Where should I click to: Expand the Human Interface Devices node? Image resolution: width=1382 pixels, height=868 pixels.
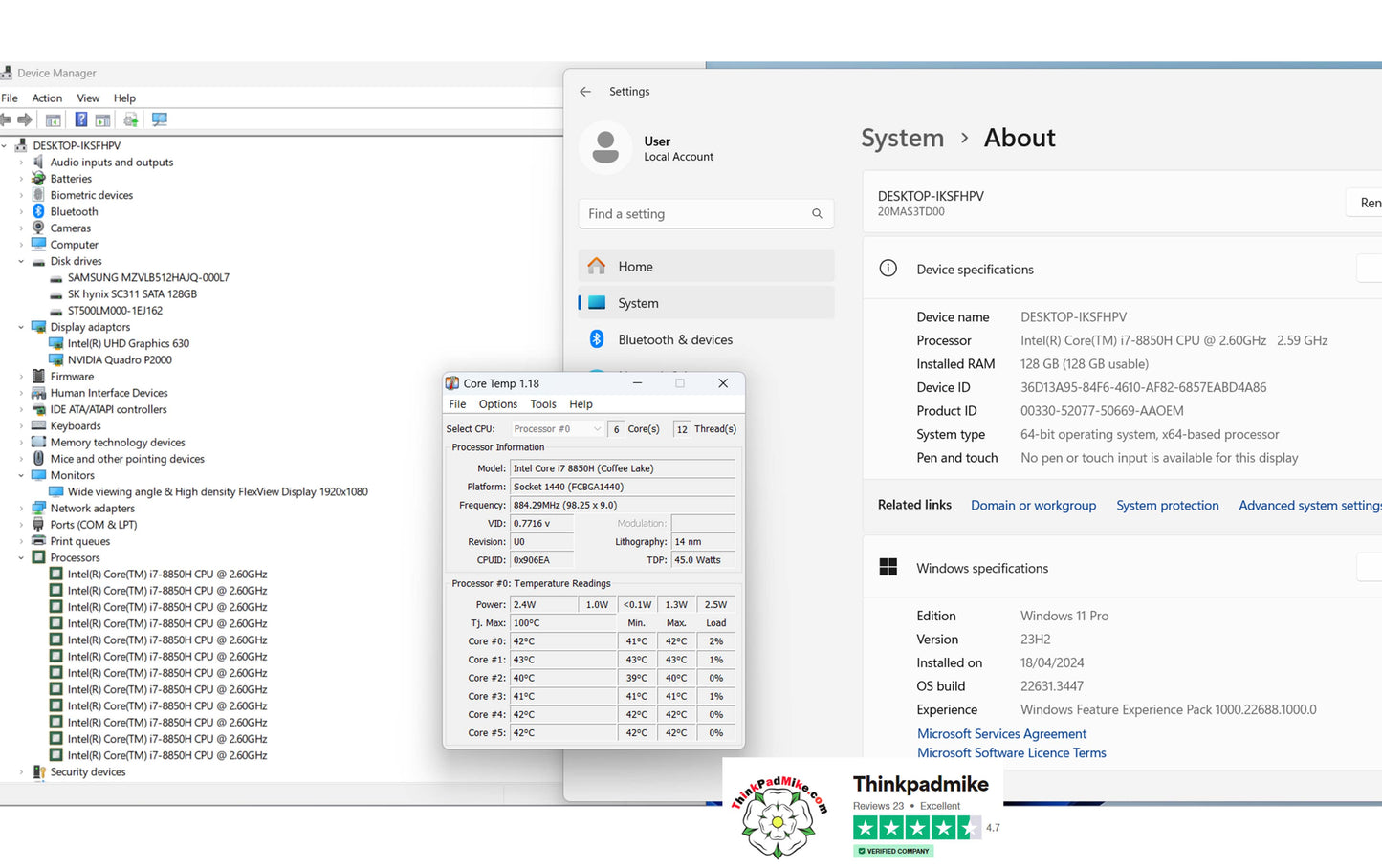tap(21, 393)
